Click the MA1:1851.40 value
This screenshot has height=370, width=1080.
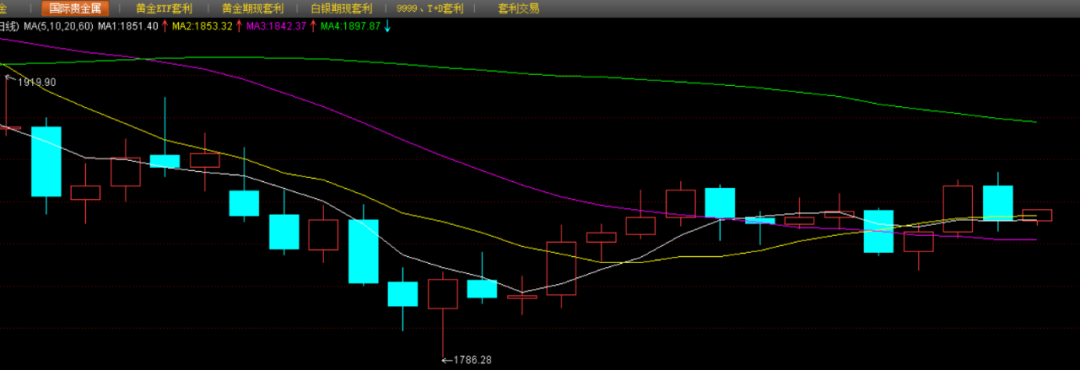(x=128, y=26)
